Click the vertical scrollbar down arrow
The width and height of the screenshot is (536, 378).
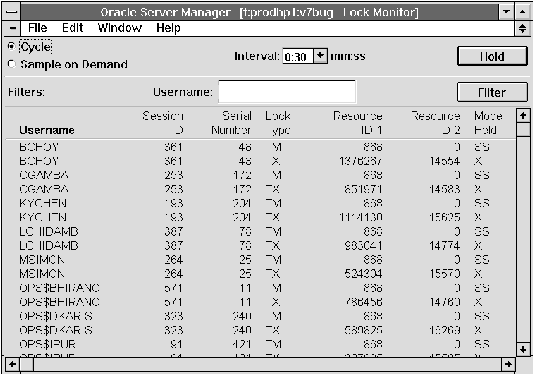point(523,350)
